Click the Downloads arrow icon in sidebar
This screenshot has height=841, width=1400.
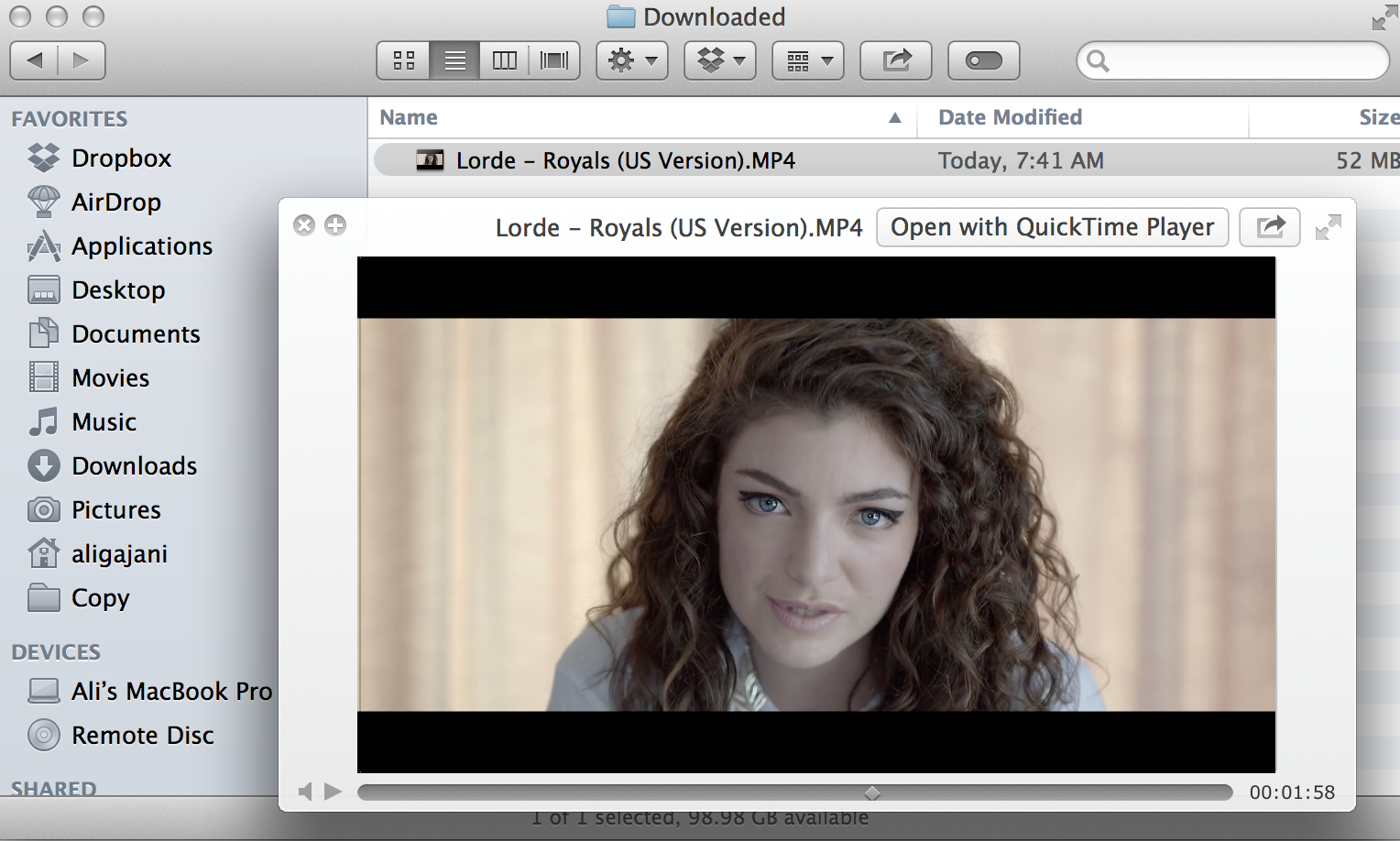[44, 465]
